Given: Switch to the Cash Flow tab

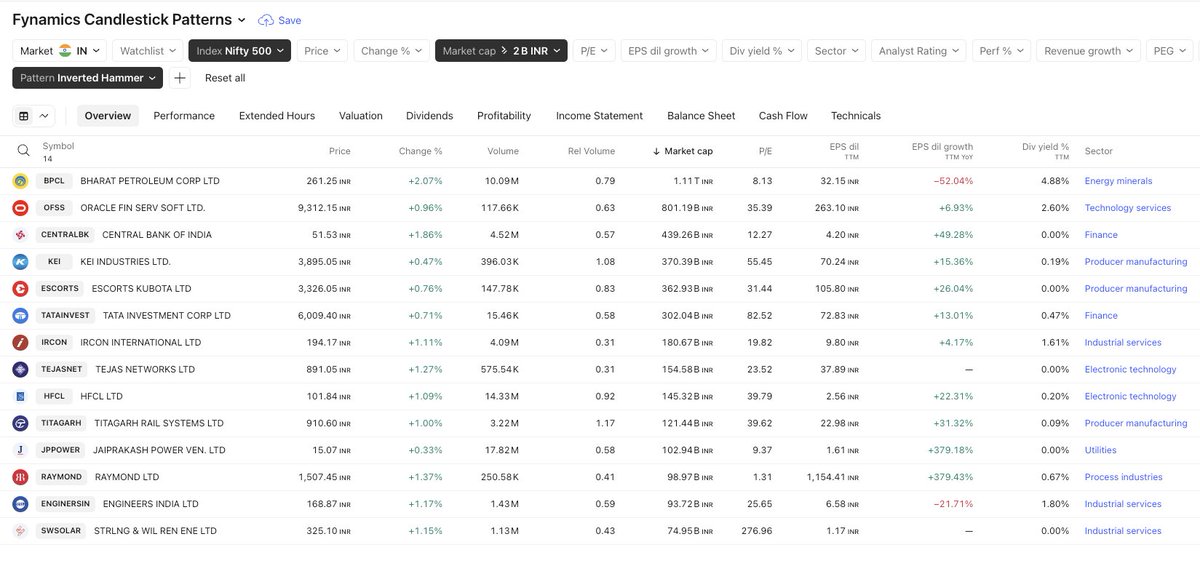Looking at the screenshot, I should point(783,116).
